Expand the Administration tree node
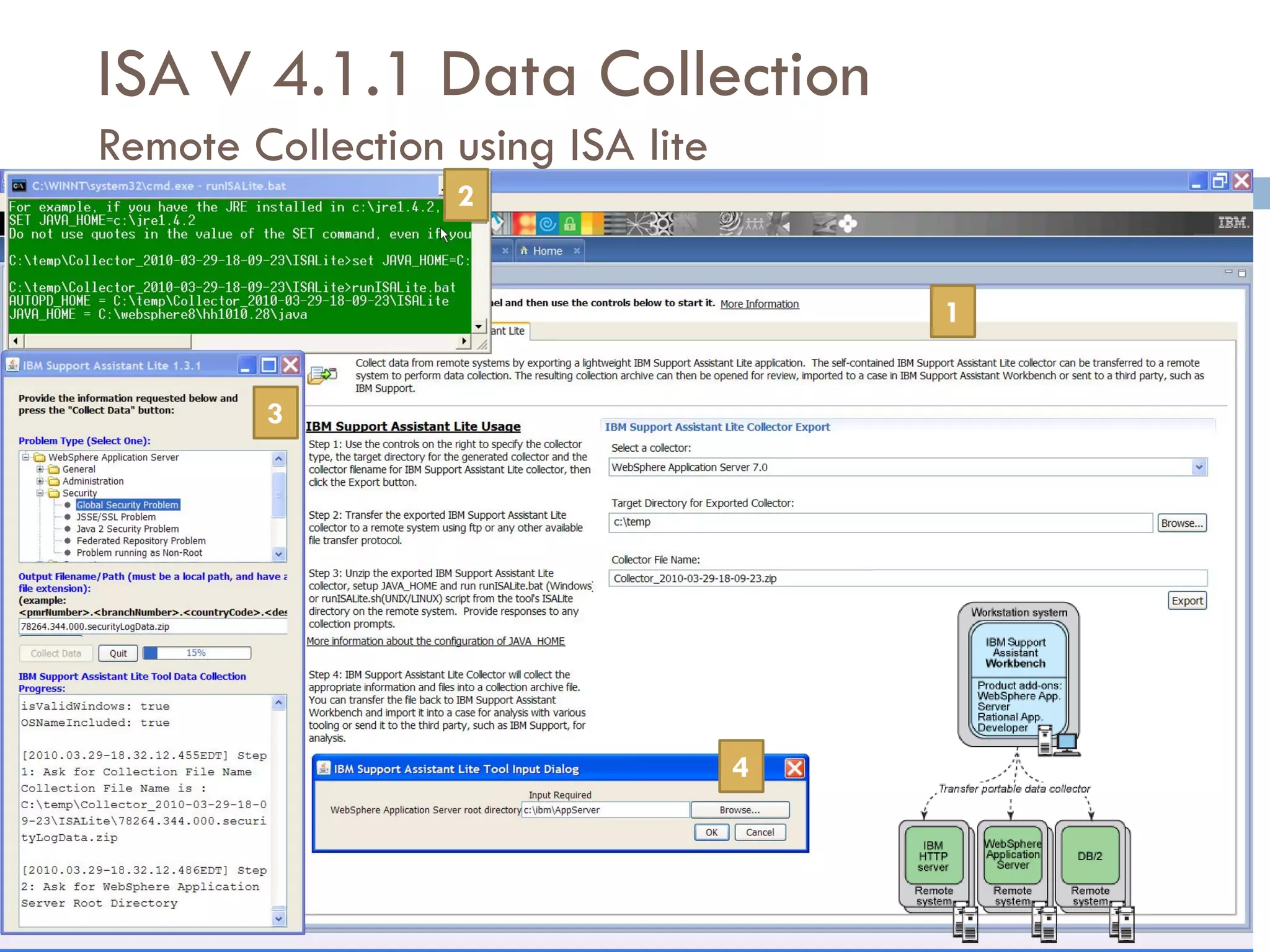The width and height of the screenshot is (1270, 952). coord(40,481)
